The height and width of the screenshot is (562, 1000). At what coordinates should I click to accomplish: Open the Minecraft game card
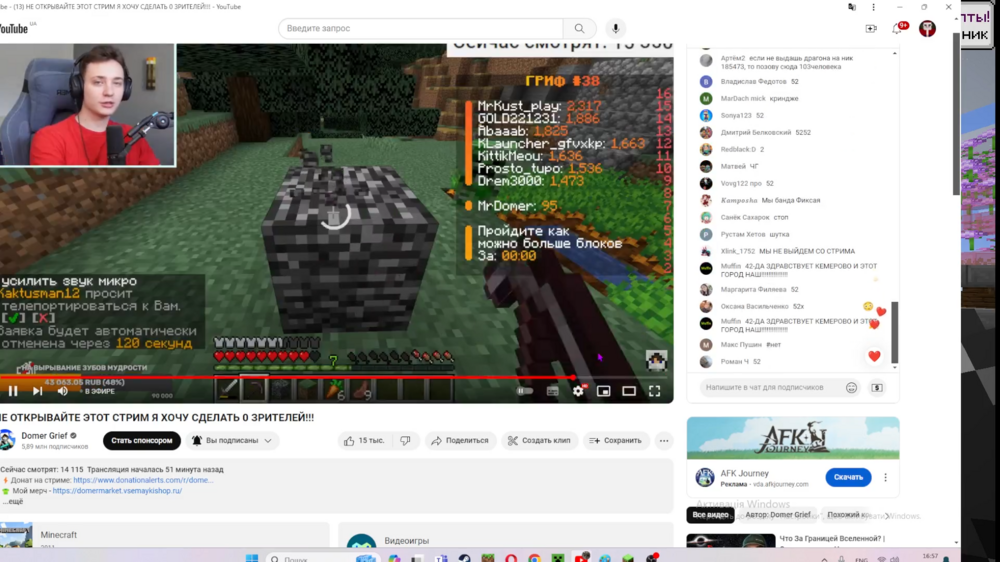pos(165,535)
